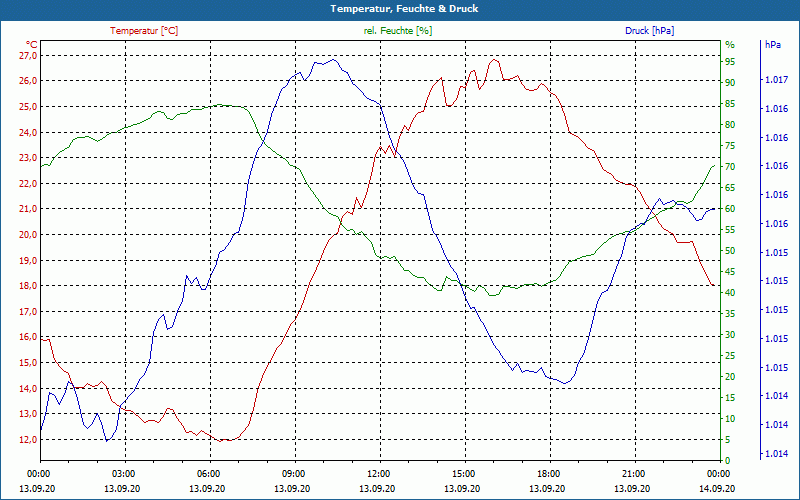
Task: Click the 45 tick on the humidity axis
Action: [x=730, y=271]
